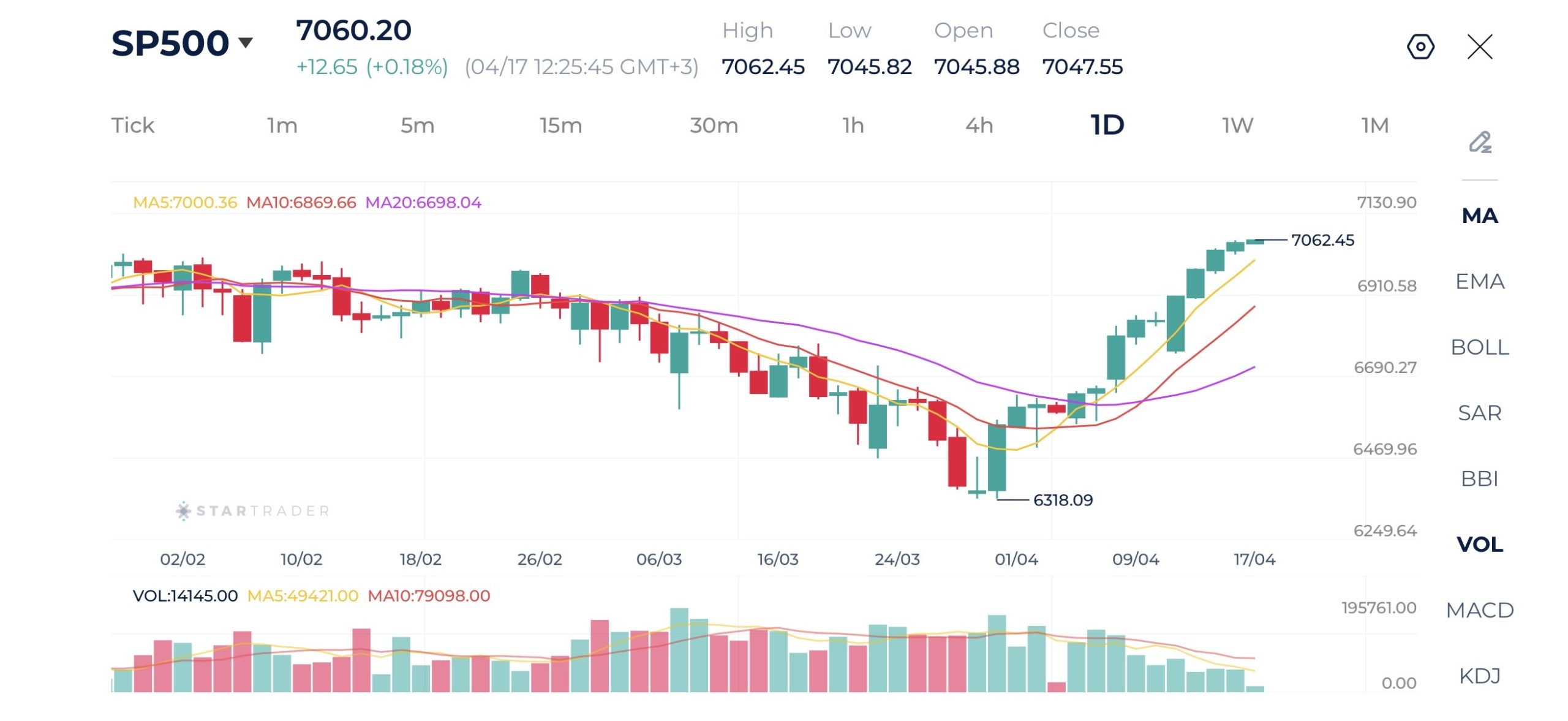Viewport: 1568px width, 721px height.
Task: Open chart settings hexagon icon
Action: point(1420,47)
